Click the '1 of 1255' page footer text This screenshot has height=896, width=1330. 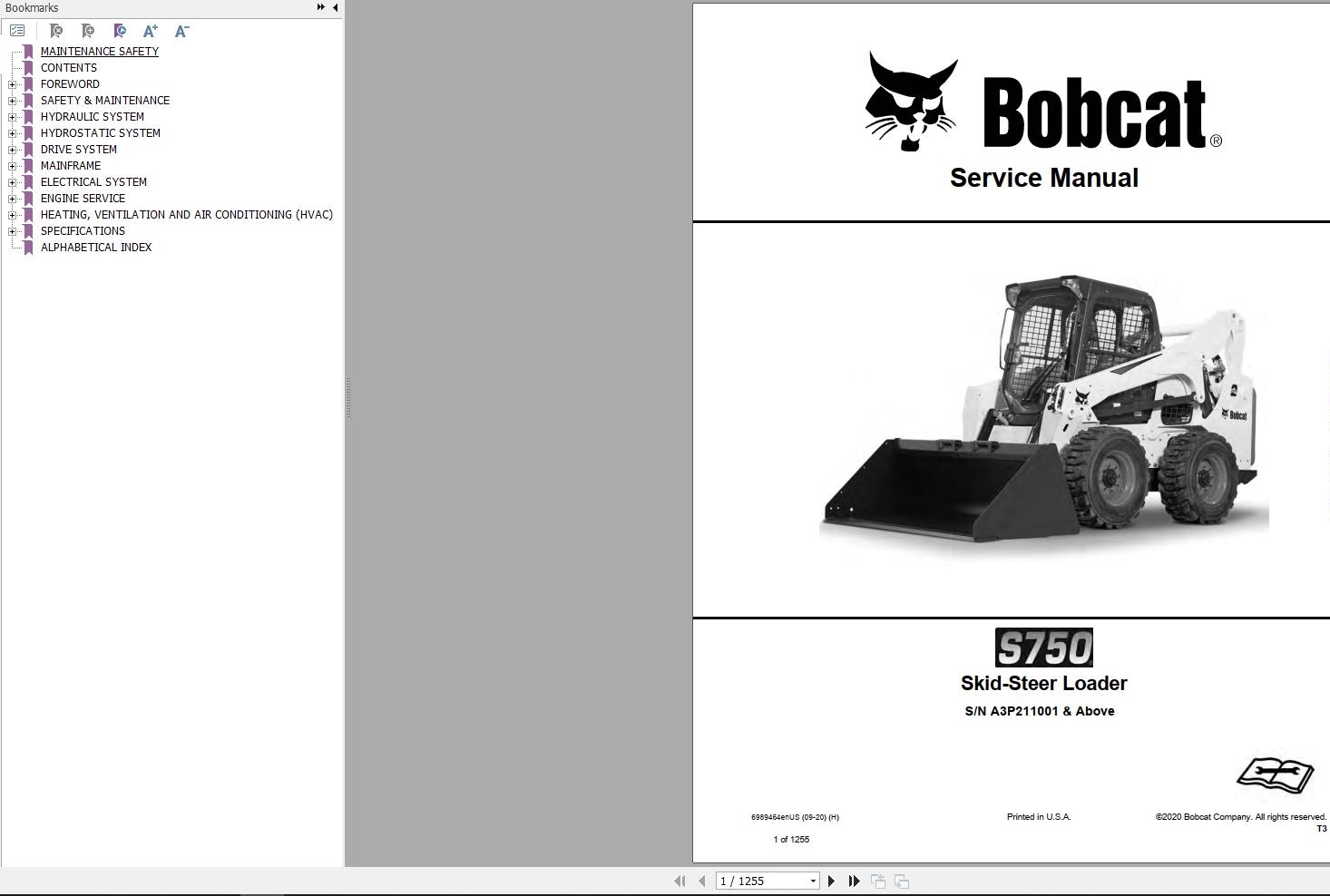point(791,840)
